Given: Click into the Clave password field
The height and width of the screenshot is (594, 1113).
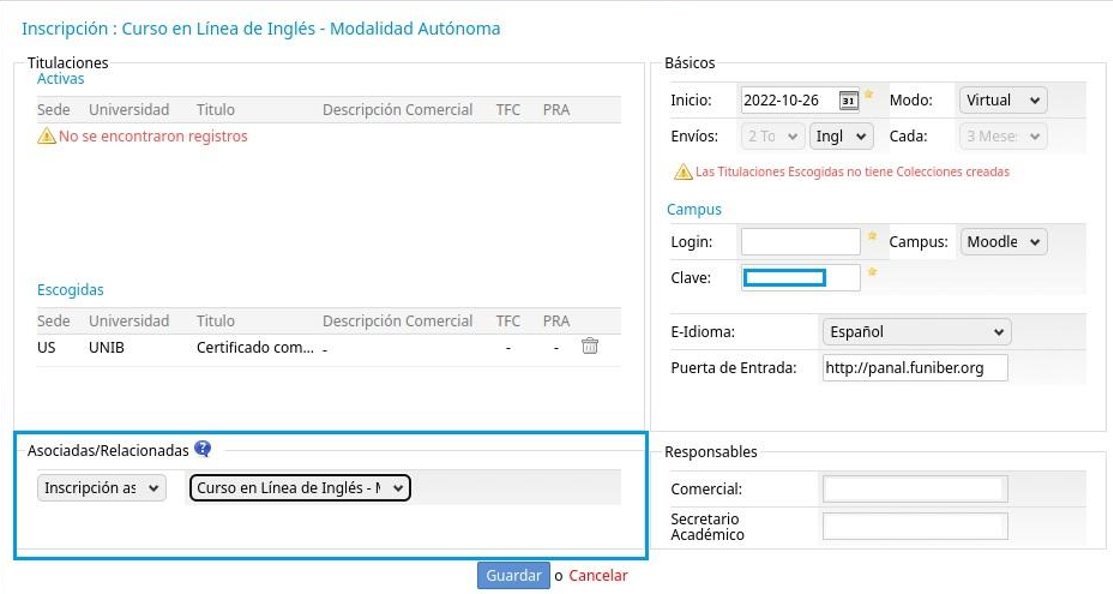Looking at the screenshot, I should click(800, 277).
